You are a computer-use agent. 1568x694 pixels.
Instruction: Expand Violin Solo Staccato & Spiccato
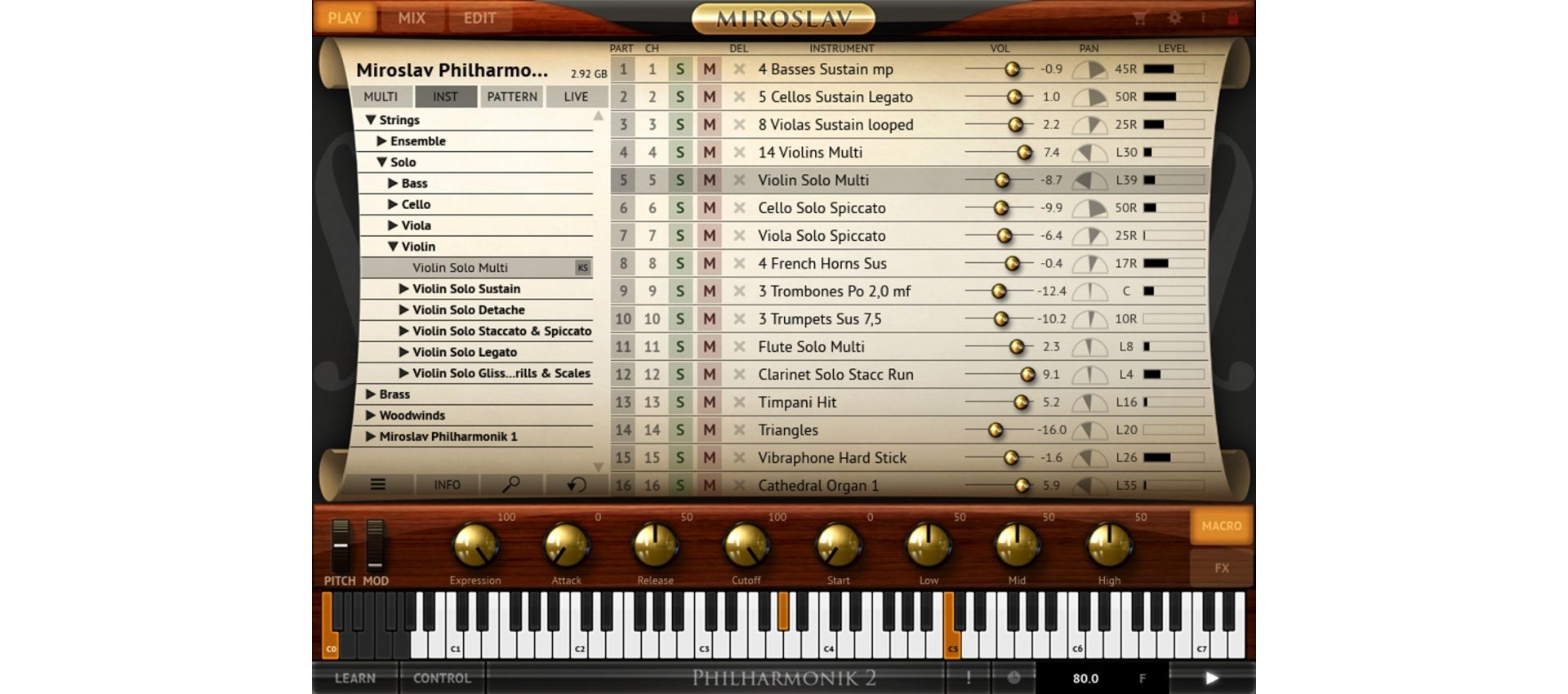403,331
